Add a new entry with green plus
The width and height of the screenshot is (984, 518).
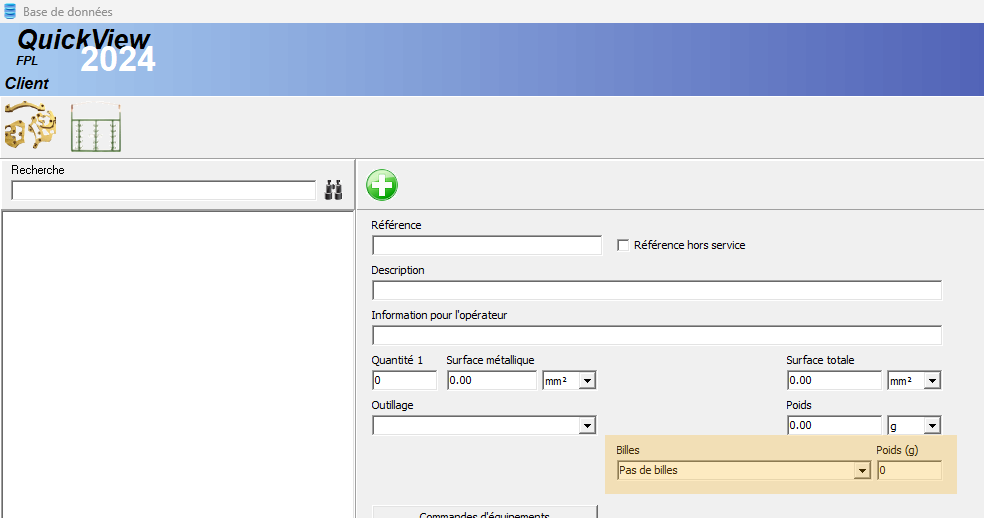(381, 185)
